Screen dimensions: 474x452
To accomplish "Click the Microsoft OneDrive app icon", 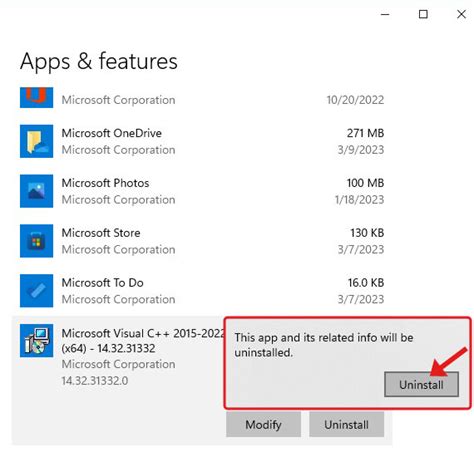I will tap(36, 141).
